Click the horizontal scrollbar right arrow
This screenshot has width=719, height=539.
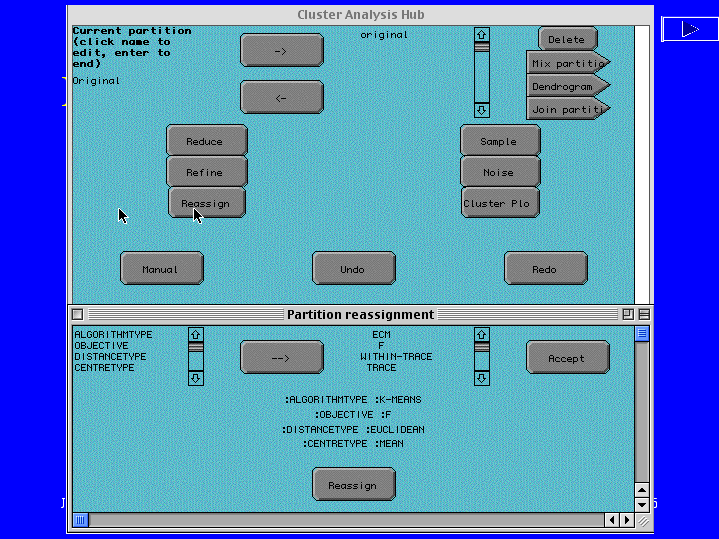pyautogui.click(x=626, y=520)
